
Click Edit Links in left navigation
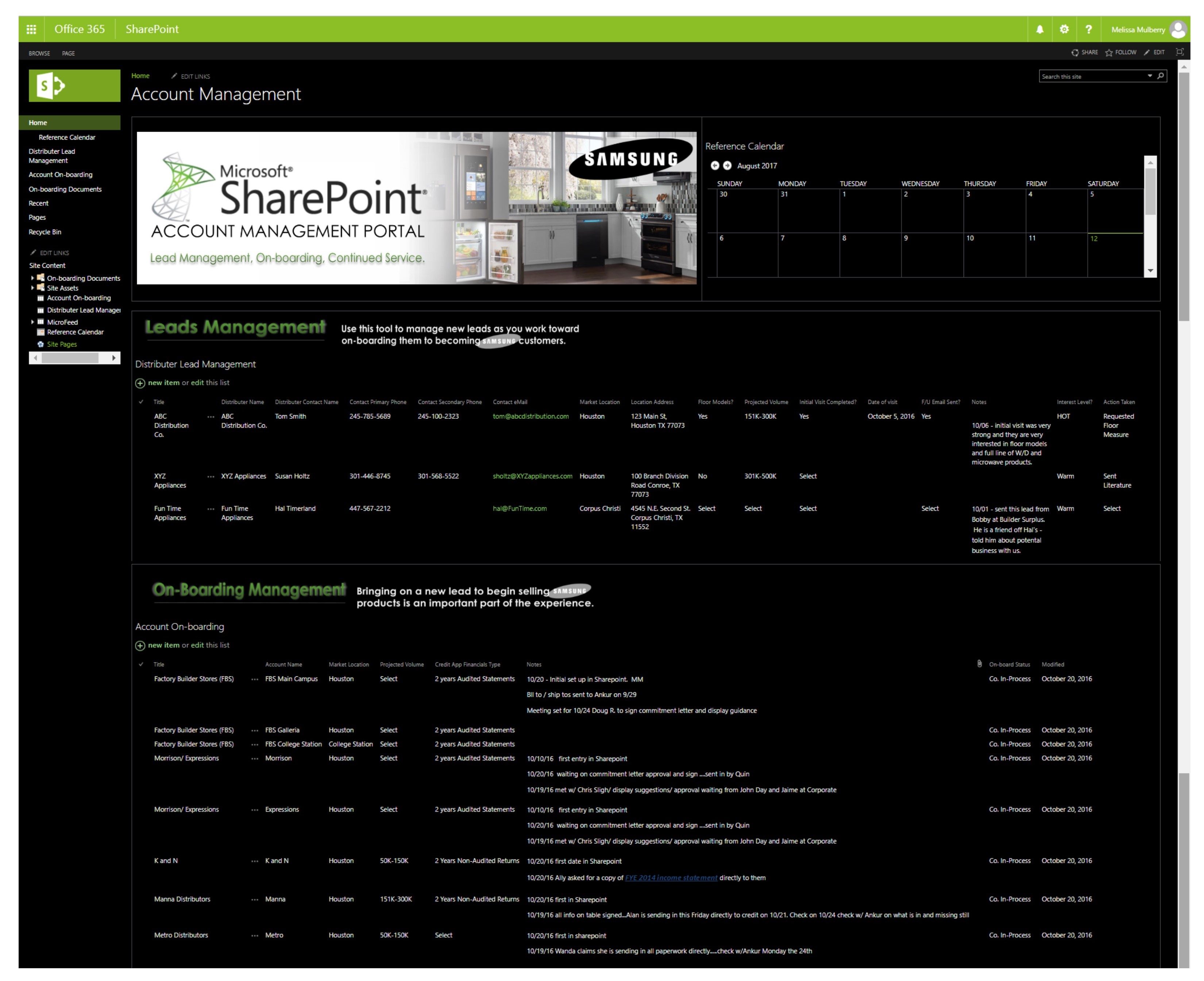click(x=49, y=252)
